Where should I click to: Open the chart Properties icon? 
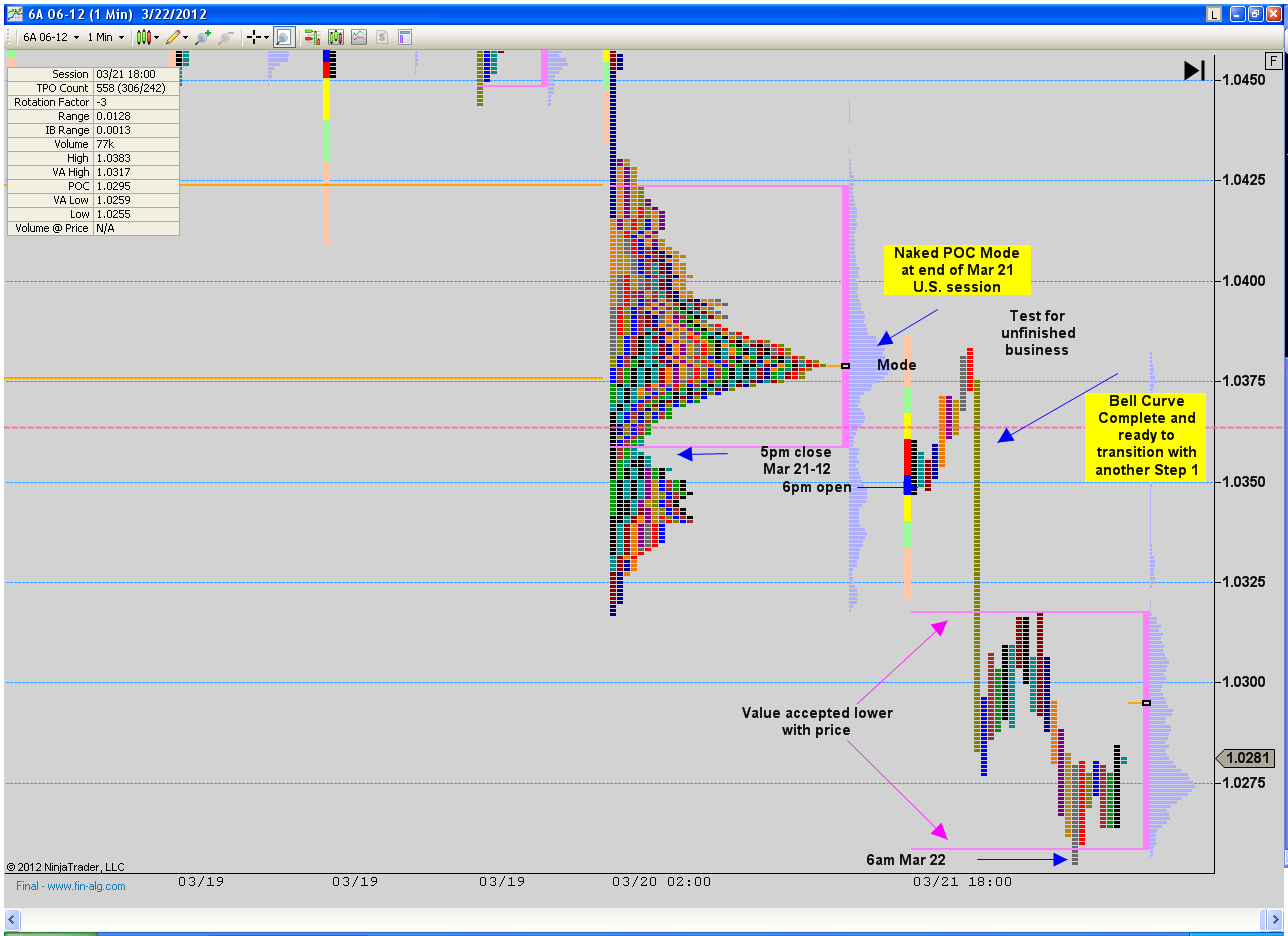coord(405,37)
